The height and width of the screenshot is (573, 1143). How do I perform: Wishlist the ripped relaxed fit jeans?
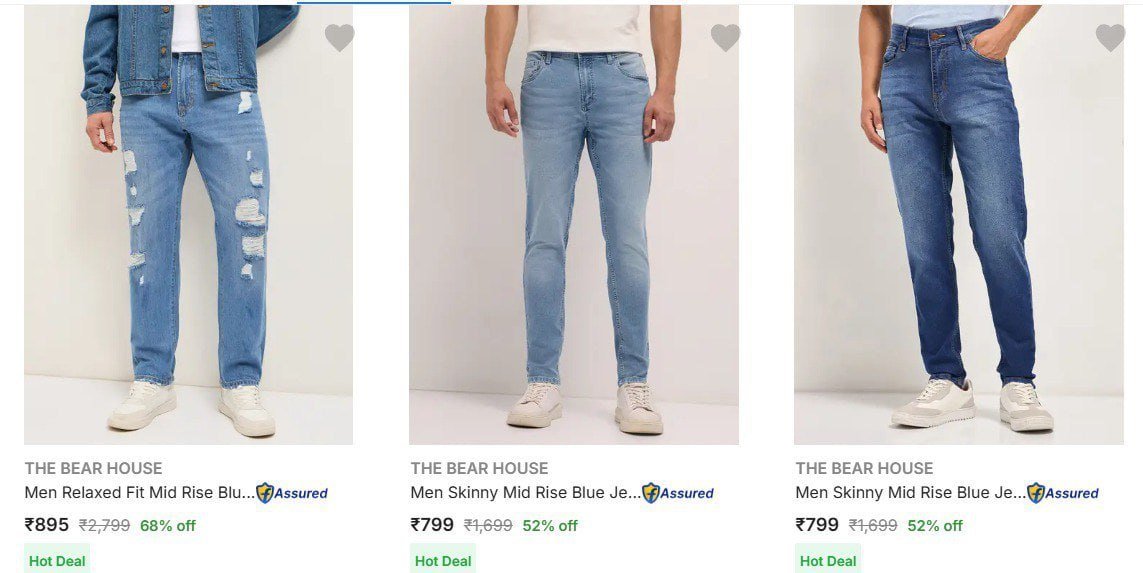click(339, 38)
